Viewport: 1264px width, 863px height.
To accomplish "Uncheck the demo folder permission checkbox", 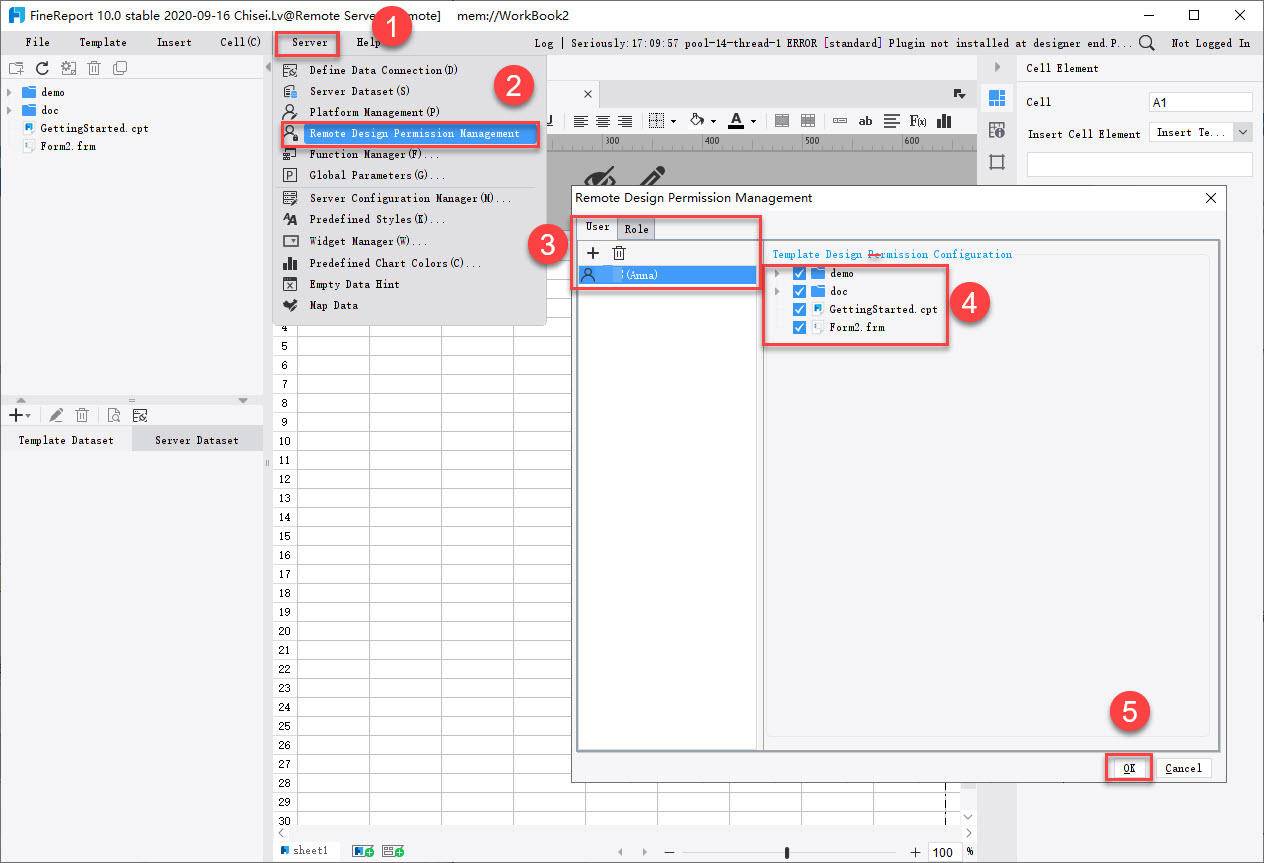I will tap(799, 272).
